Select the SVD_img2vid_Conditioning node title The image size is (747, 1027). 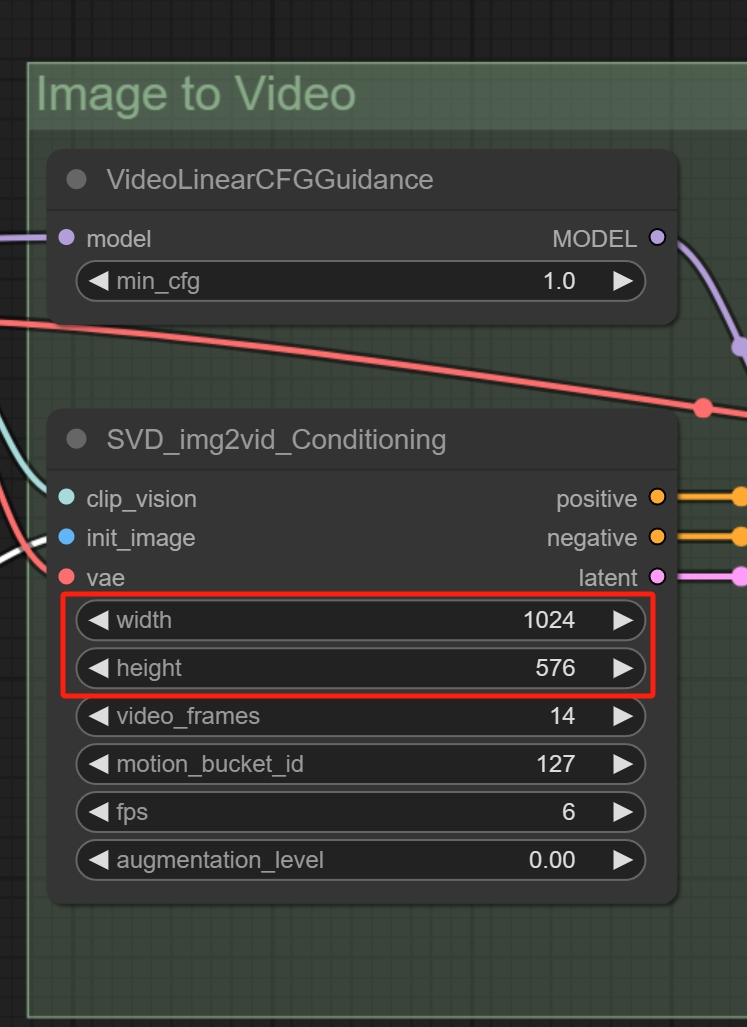[x=276, y=439]
